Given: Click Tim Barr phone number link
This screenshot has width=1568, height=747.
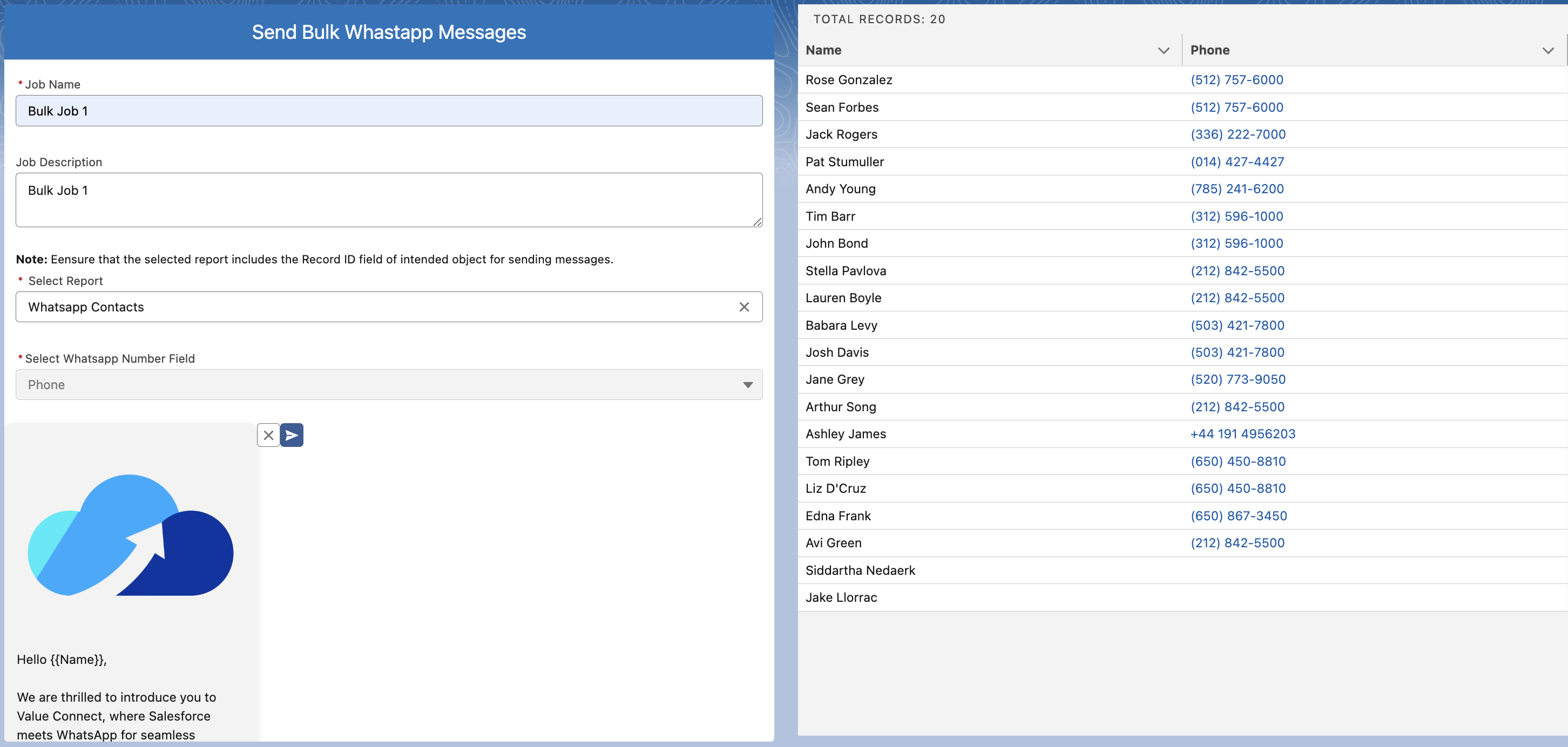Looking at the screenshot, I should pos(1236,216).
